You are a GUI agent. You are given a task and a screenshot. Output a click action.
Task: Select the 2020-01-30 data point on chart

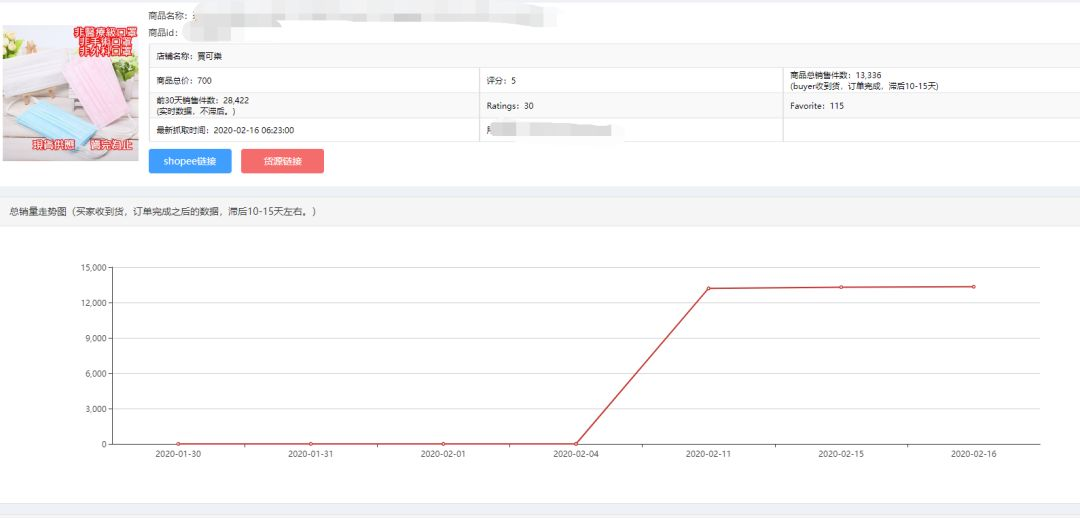[178, 444]
